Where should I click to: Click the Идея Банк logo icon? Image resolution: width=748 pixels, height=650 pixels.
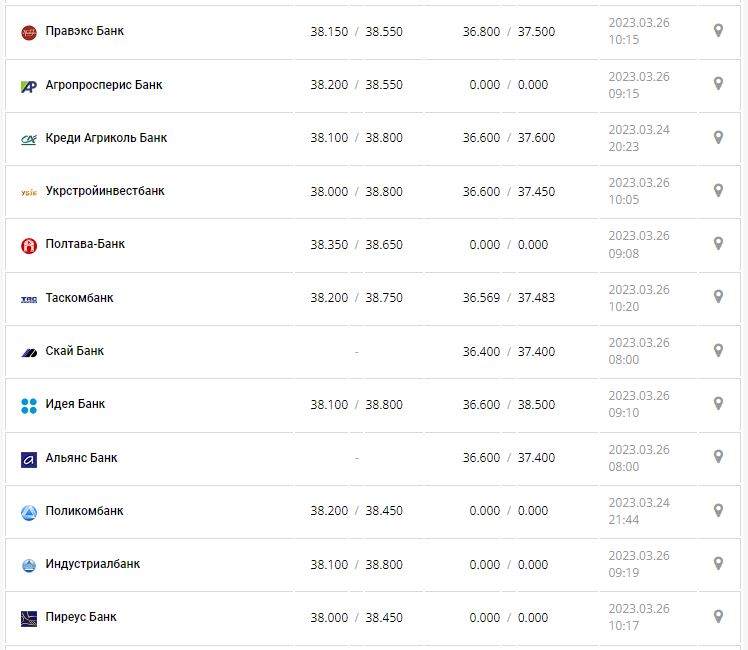tap(29, 405)
